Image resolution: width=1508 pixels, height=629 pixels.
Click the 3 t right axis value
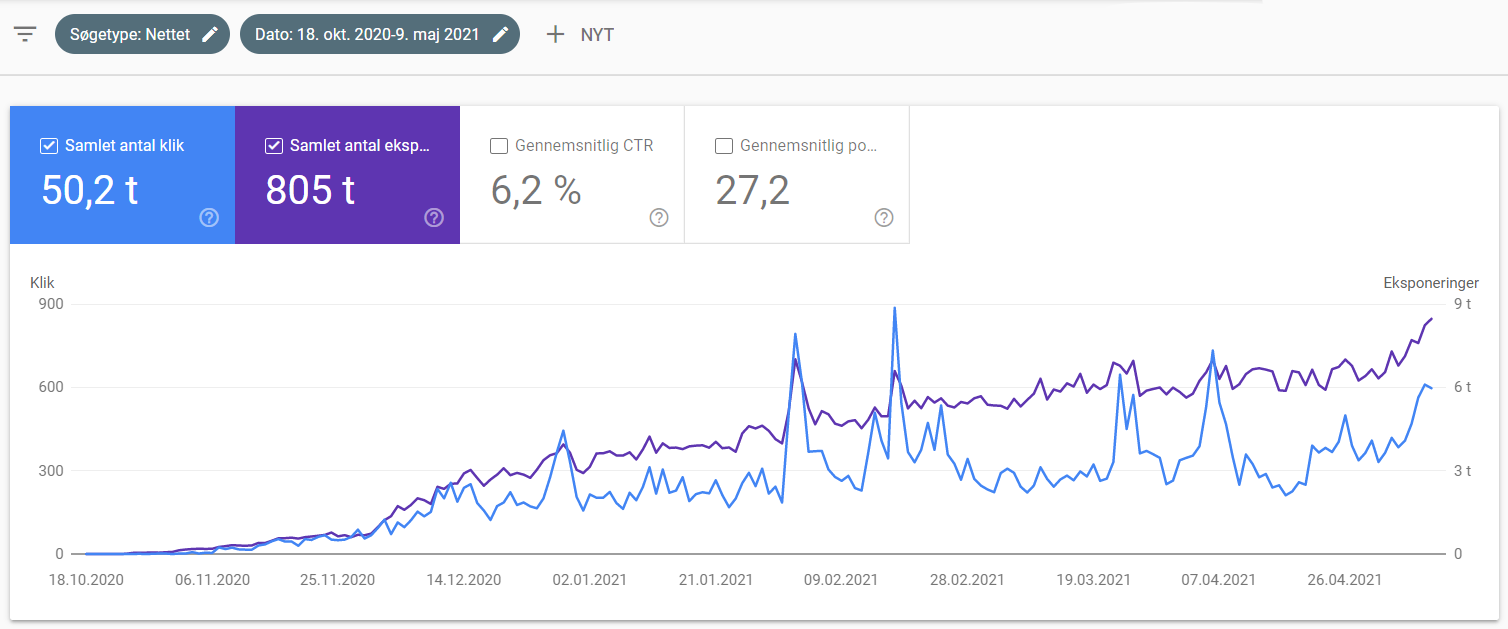pyautogui.click(x=1462, y=471)
